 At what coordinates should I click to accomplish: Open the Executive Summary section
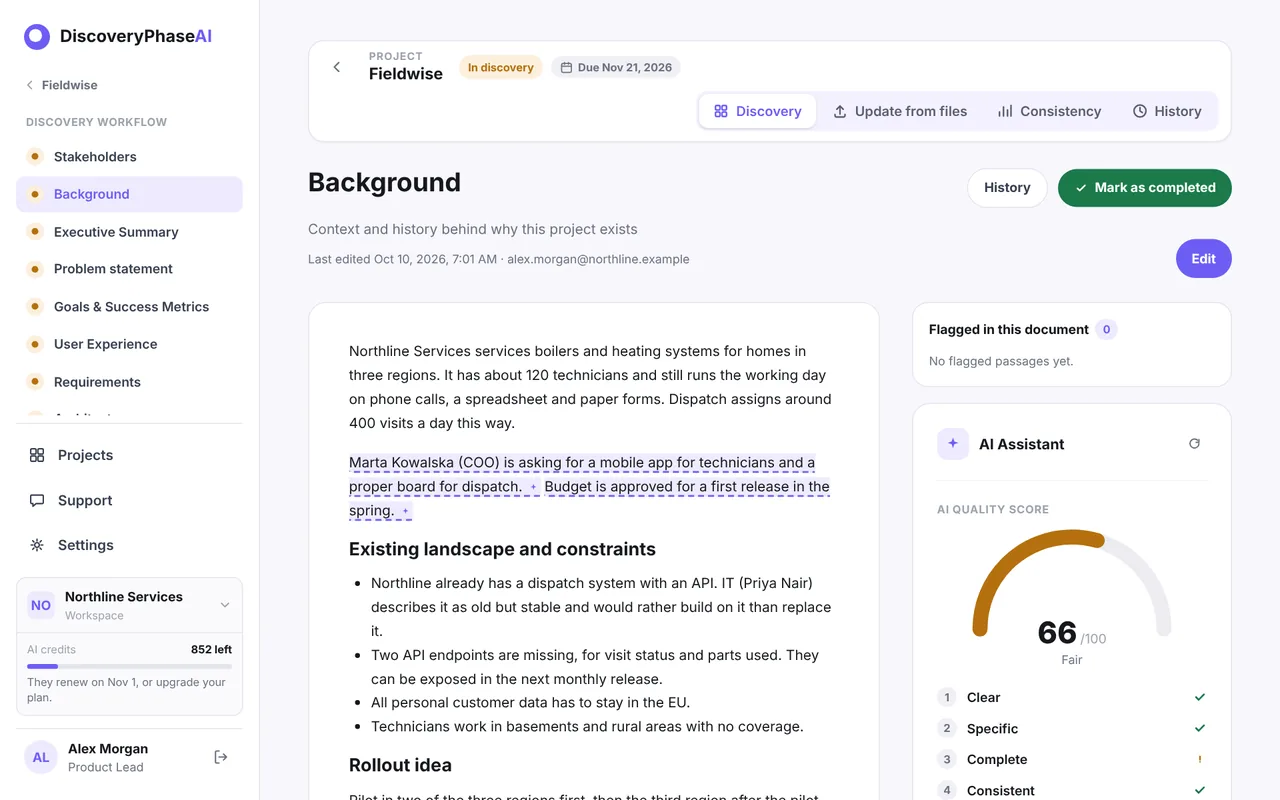[x=129, y=232]
